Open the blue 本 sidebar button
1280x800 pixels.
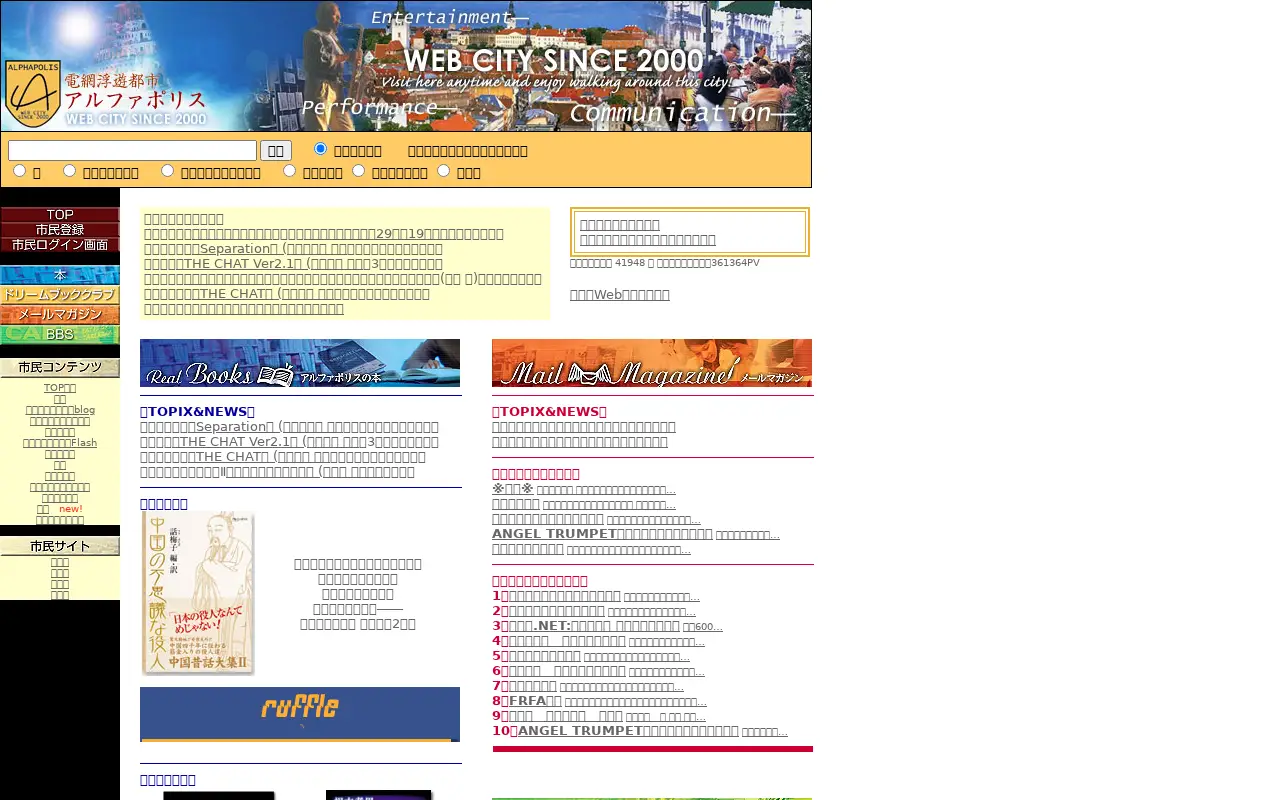[x=60, y=275]
